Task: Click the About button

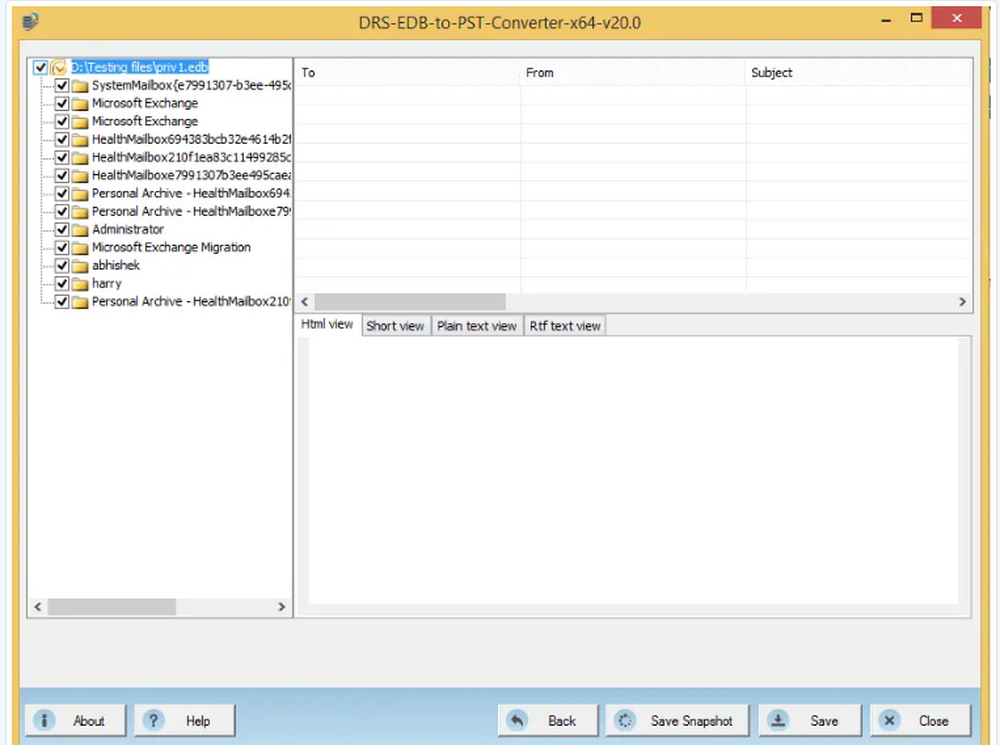Action: click(76, 720)
